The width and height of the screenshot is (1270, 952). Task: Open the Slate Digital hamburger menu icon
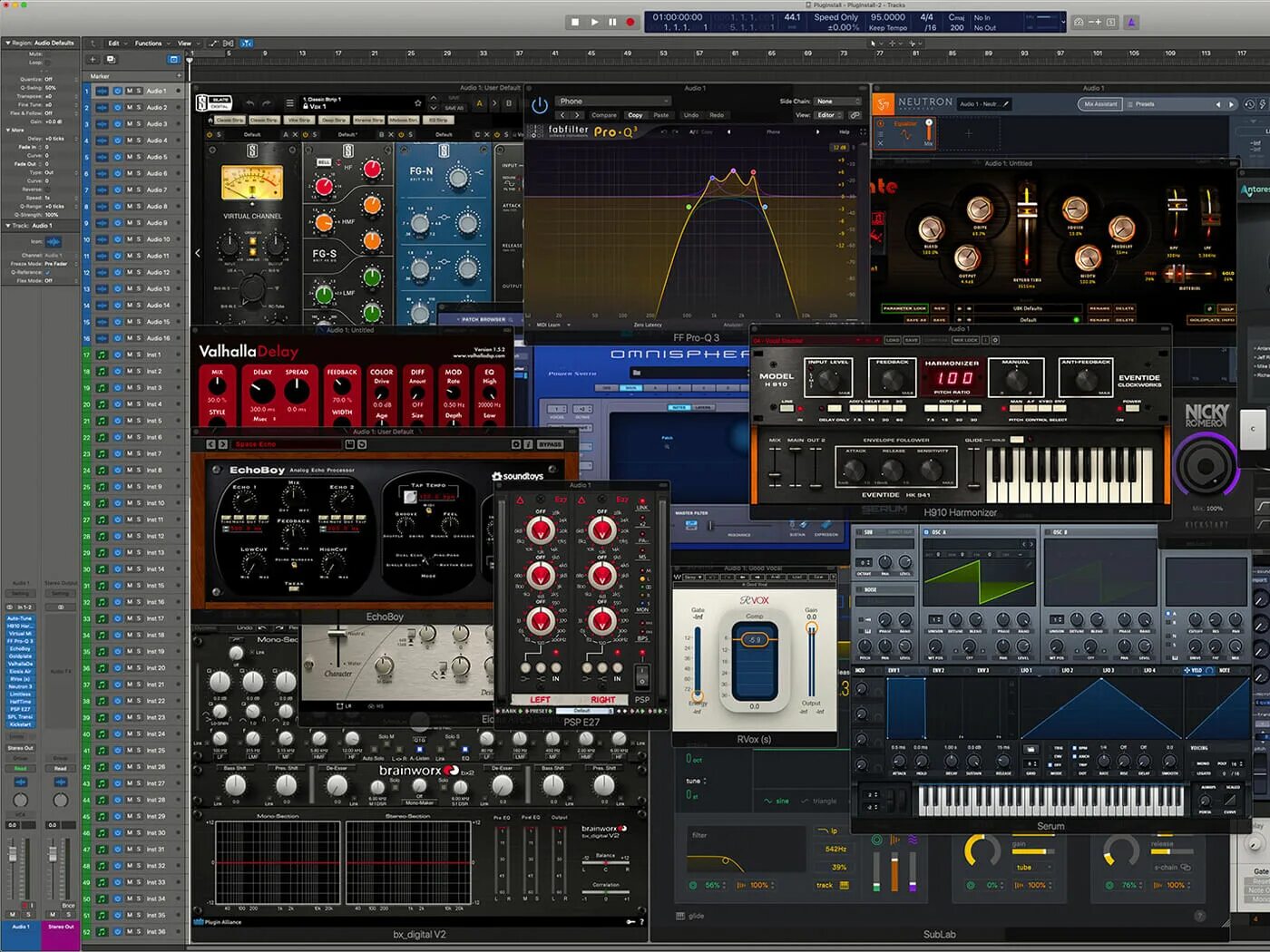(x=289, y=103)
